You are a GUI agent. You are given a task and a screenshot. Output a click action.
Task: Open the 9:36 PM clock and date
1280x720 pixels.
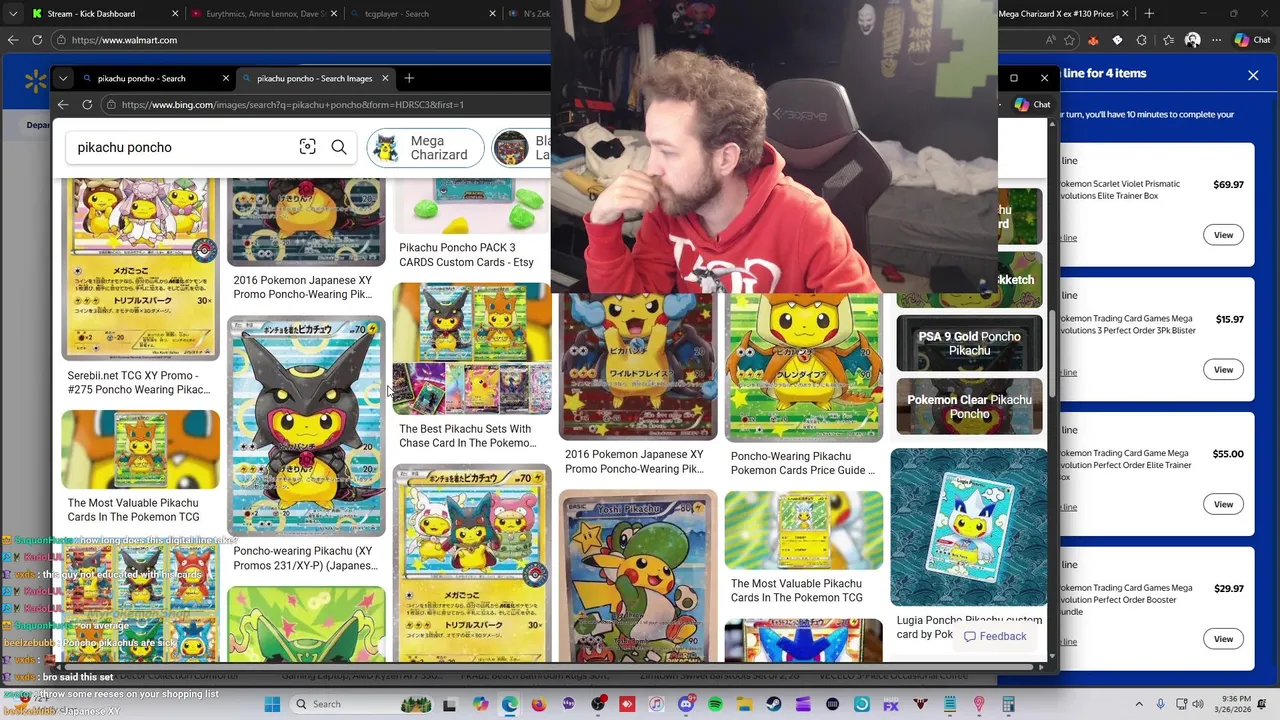1236,704
